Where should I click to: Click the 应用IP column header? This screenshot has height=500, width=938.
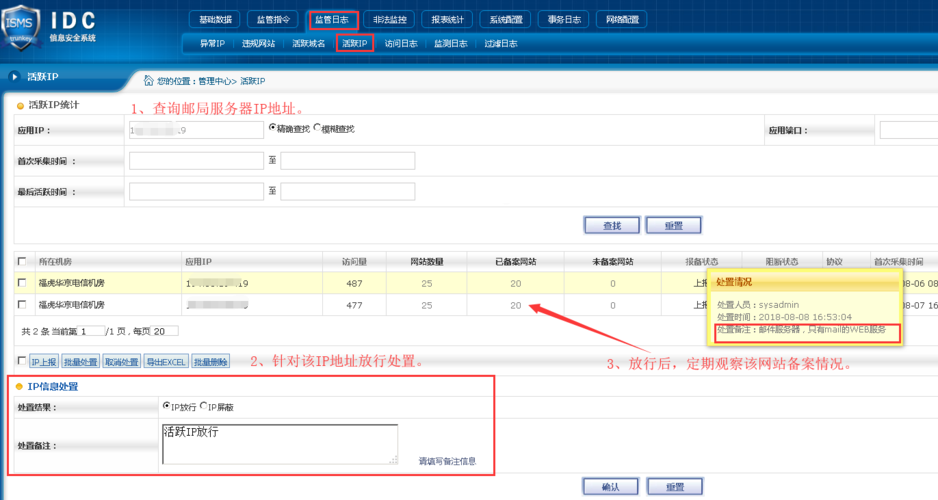click(x=199, y=261)
